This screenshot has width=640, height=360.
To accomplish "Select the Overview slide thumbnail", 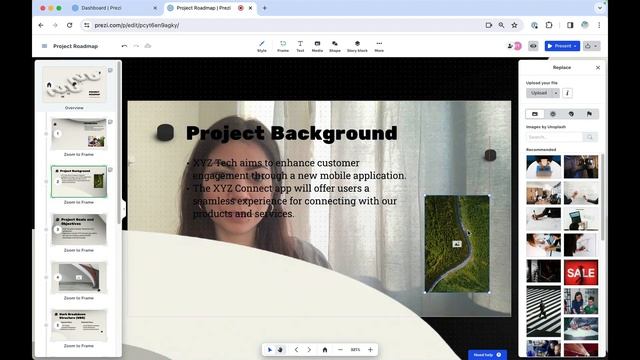I will [74, 84].
